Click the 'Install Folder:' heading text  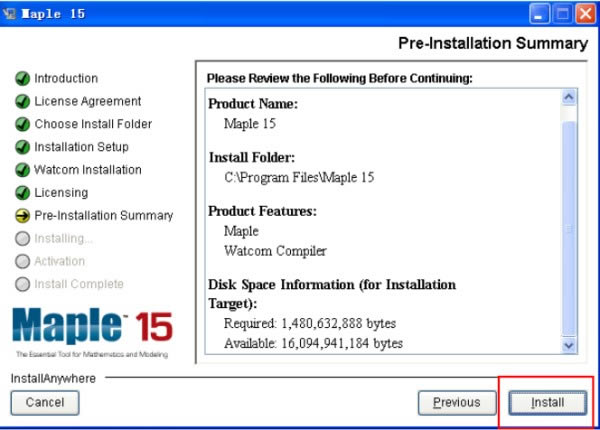tap(252, 157)
